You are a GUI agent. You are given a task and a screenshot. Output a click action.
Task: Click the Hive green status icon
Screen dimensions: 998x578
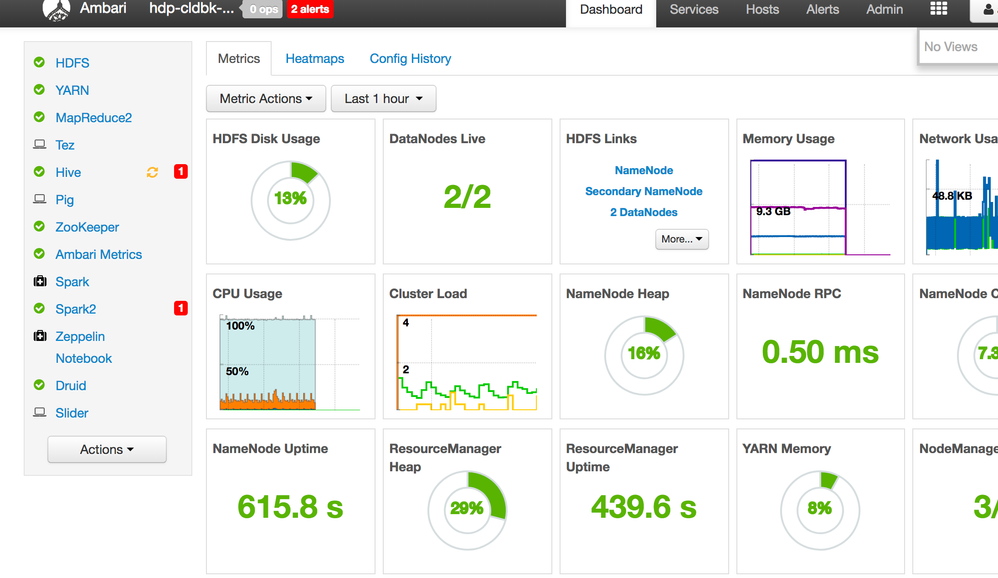tap(39, 172)
